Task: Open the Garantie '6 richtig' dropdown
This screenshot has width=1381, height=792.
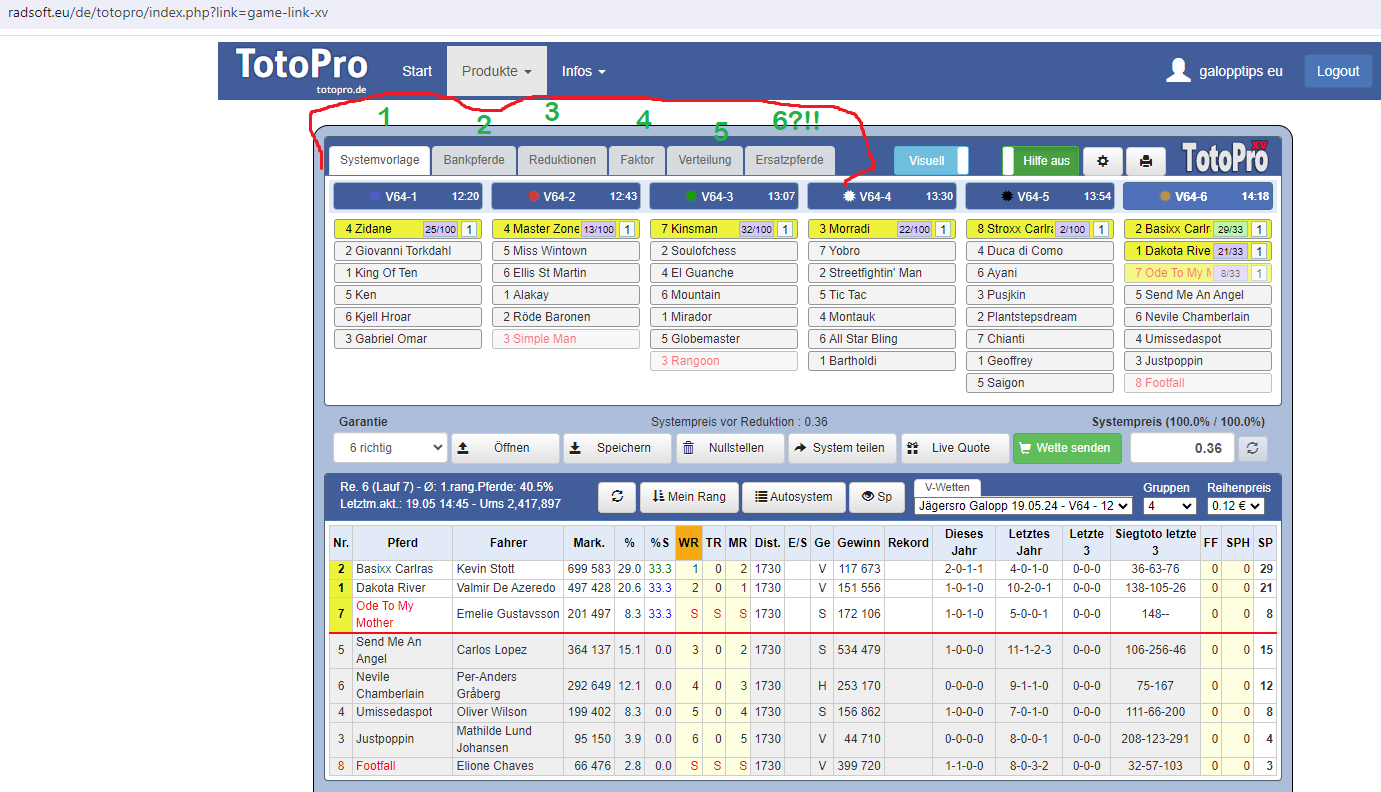Action: point(390,448)
